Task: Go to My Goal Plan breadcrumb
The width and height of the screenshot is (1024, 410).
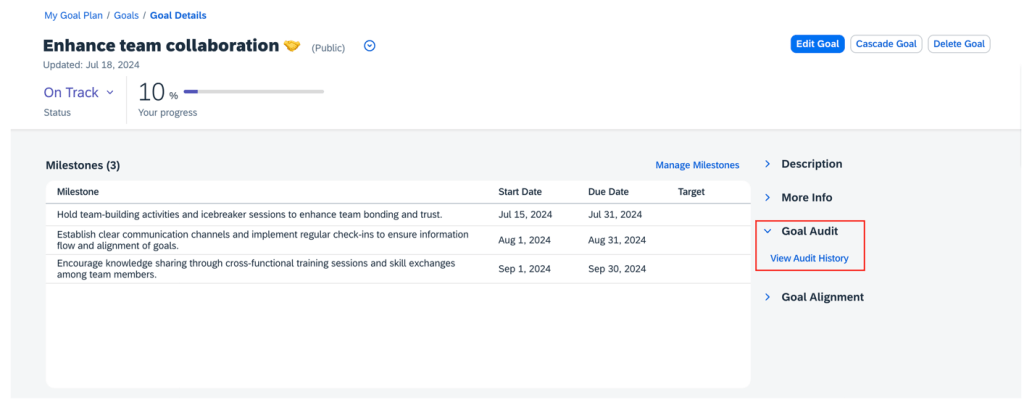Action: point(77,16)
